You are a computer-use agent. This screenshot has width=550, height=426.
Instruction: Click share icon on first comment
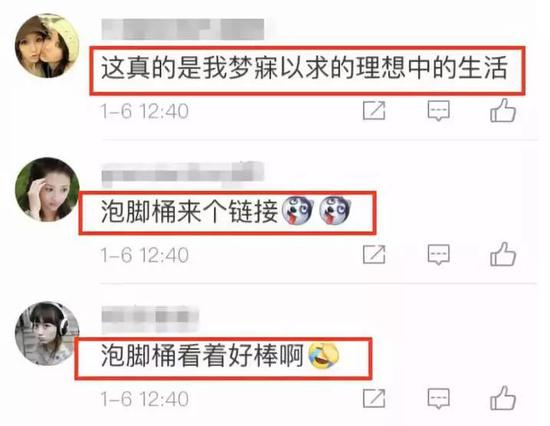[x=374, y=111]
